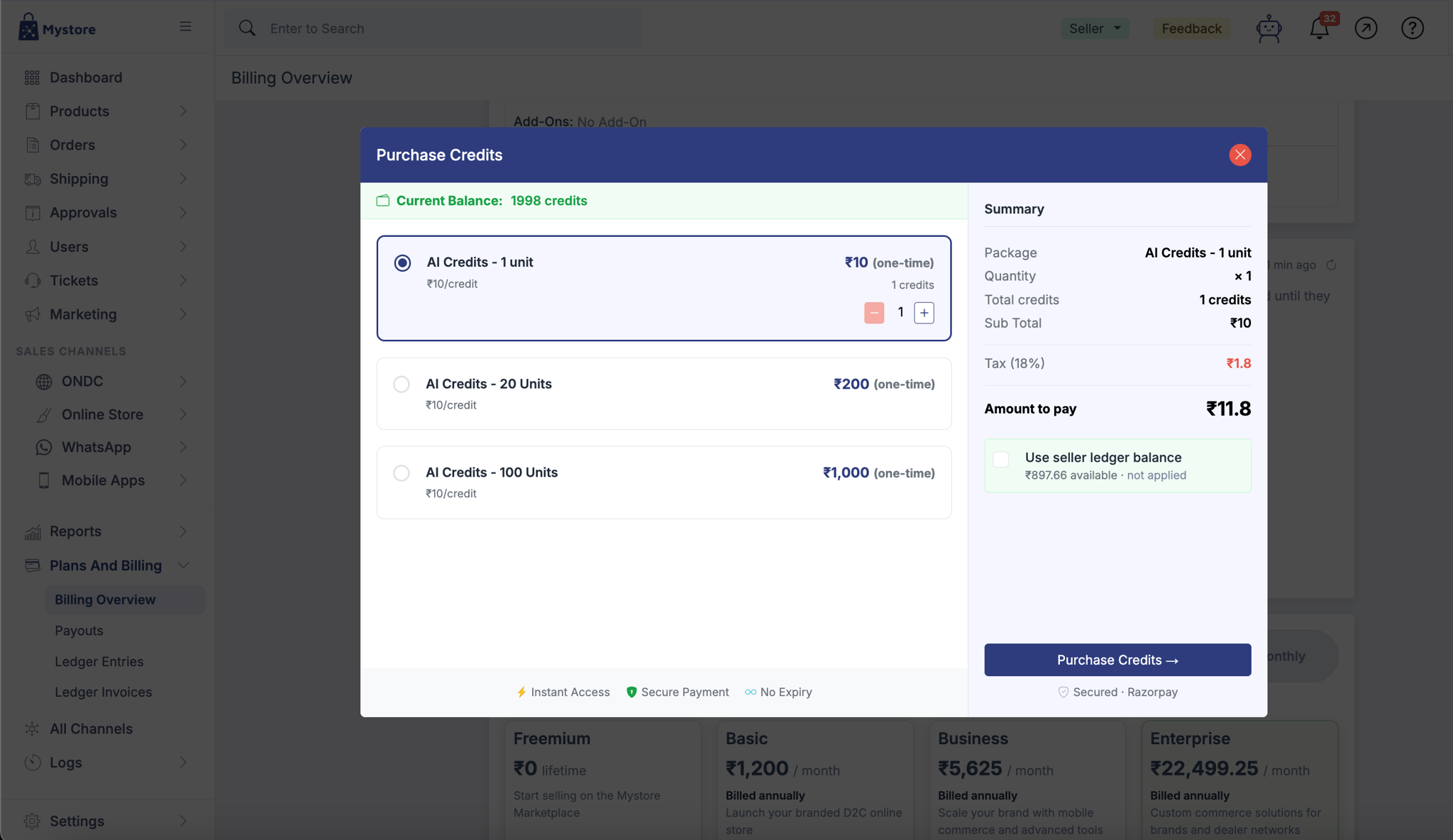Open the AI assistant robot icon
The height and width of the screenshot is (840, 1453).
pos(1269,29)
